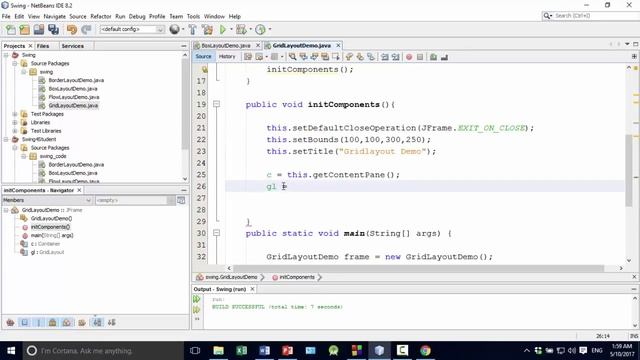This screenshot has width=640, height=360.
Task: Open FlowLayoutDemo.java under swing package
Action: [x=73, y=97]
